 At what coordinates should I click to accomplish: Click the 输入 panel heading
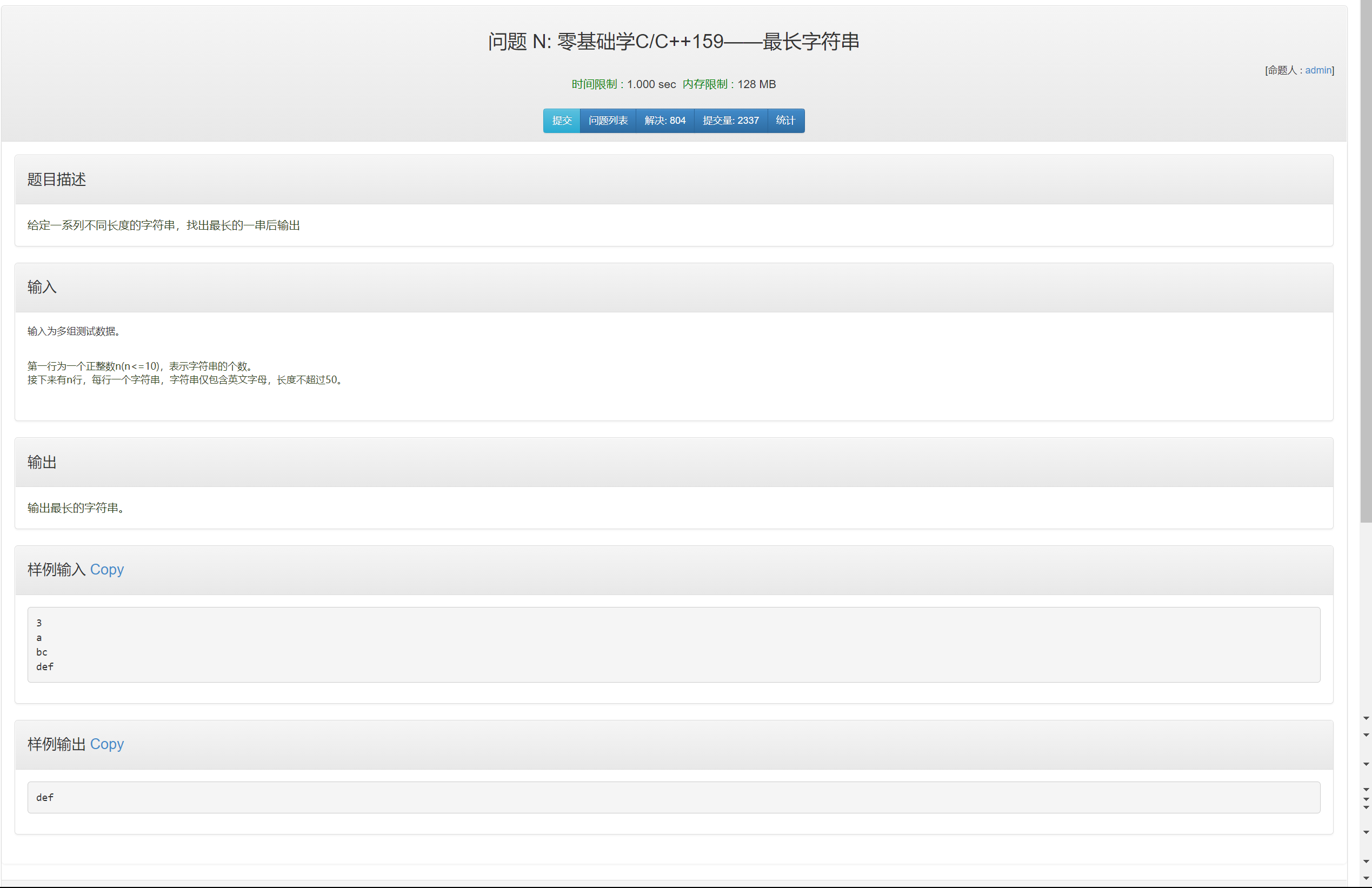tap(42, 287)
